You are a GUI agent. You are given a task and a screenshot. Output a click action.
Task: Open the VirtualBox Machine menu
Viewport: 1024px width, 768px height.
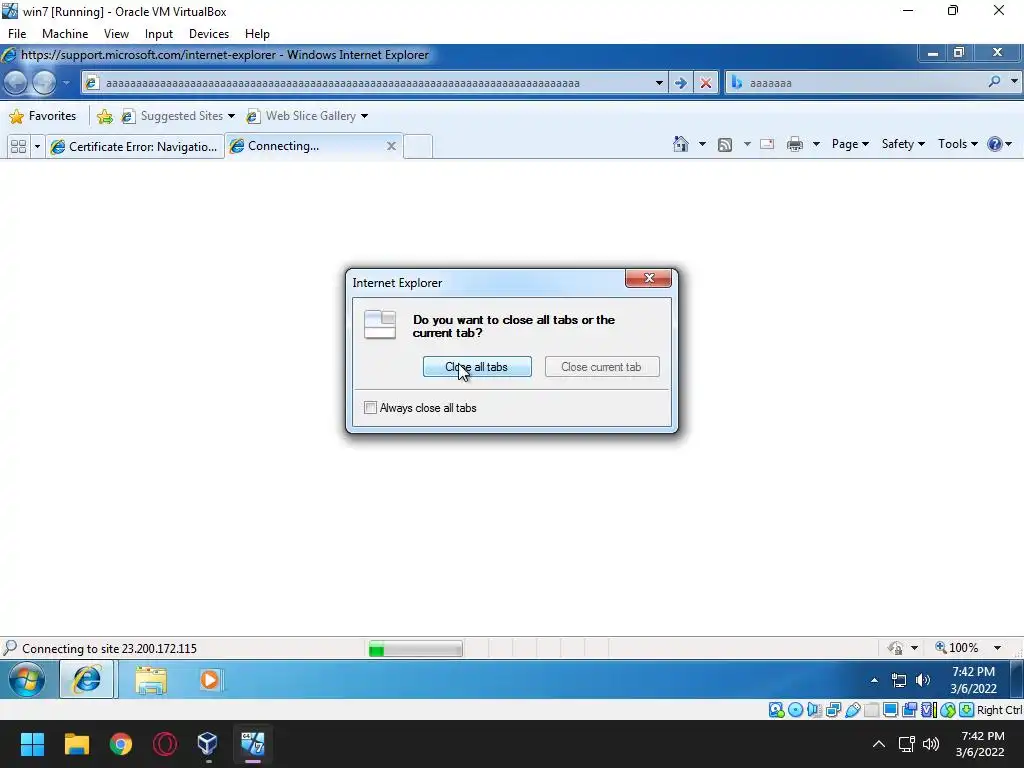pyautogui.click(x=65, y=34)
